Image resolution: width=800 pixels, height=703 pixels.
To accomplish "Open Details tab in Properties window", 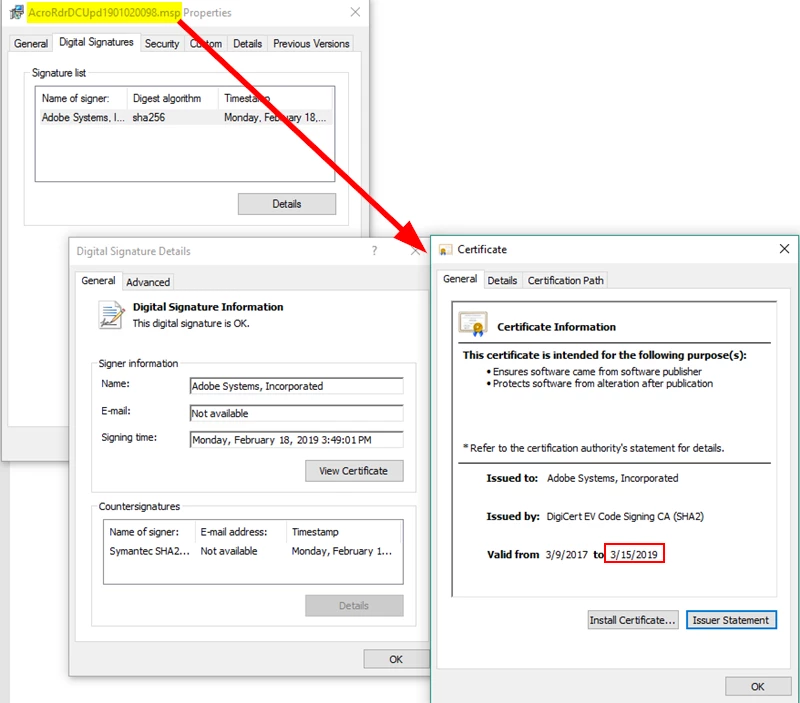I will tap(247, 44).
